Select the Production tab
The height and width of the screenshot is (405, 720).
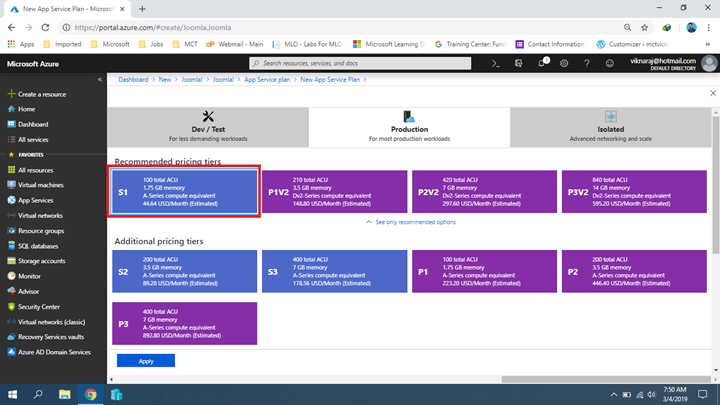pyautogui.click(x=409, y=127)
